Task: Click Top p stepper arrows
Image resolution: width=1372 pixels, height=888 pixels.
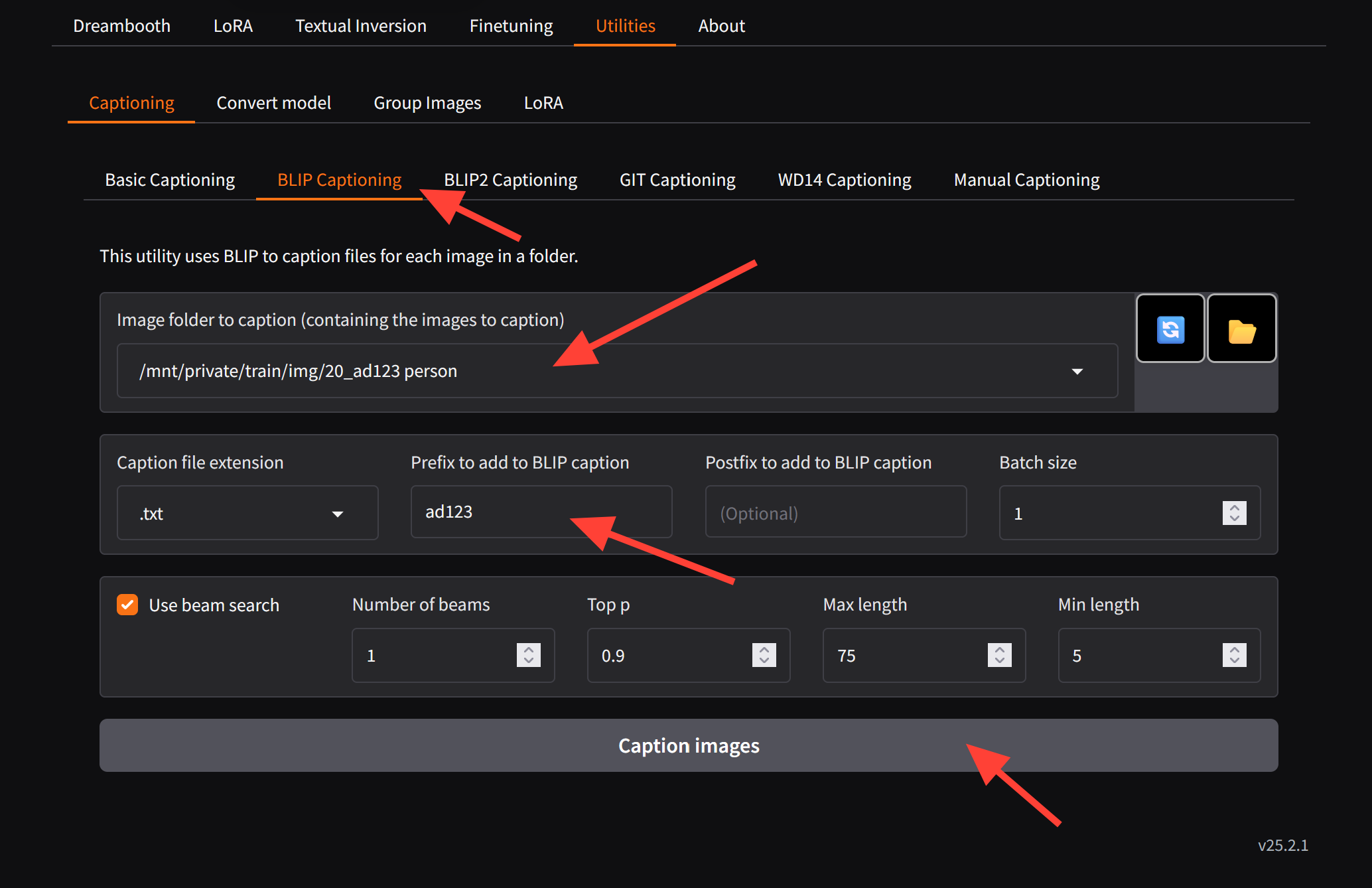Action: [764, 655]
